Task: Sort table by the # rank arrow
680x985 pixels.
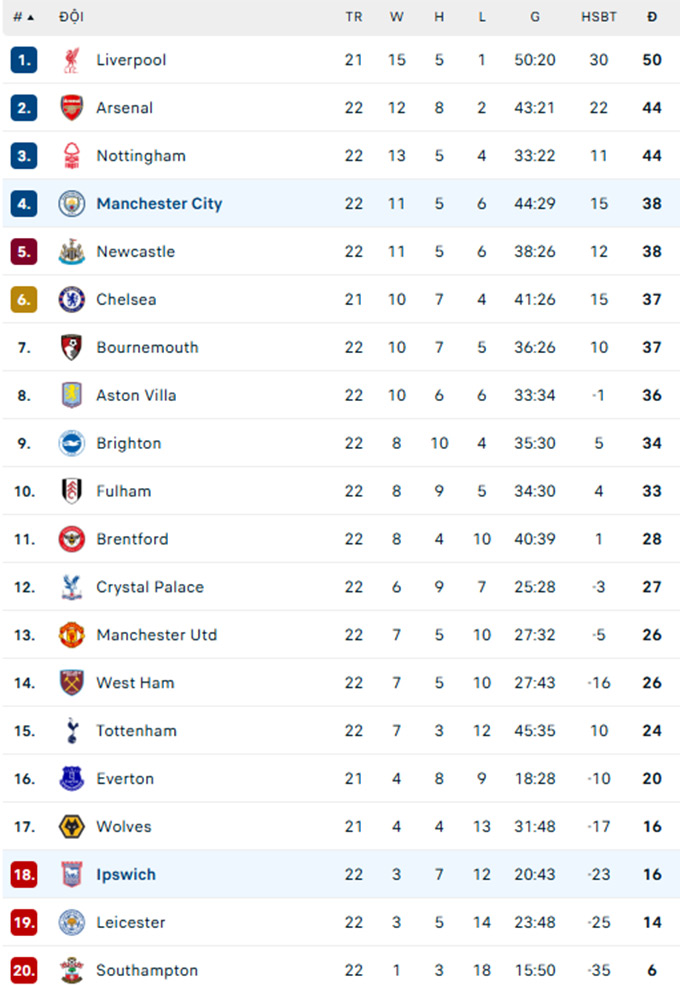Action: pos(24,17)
